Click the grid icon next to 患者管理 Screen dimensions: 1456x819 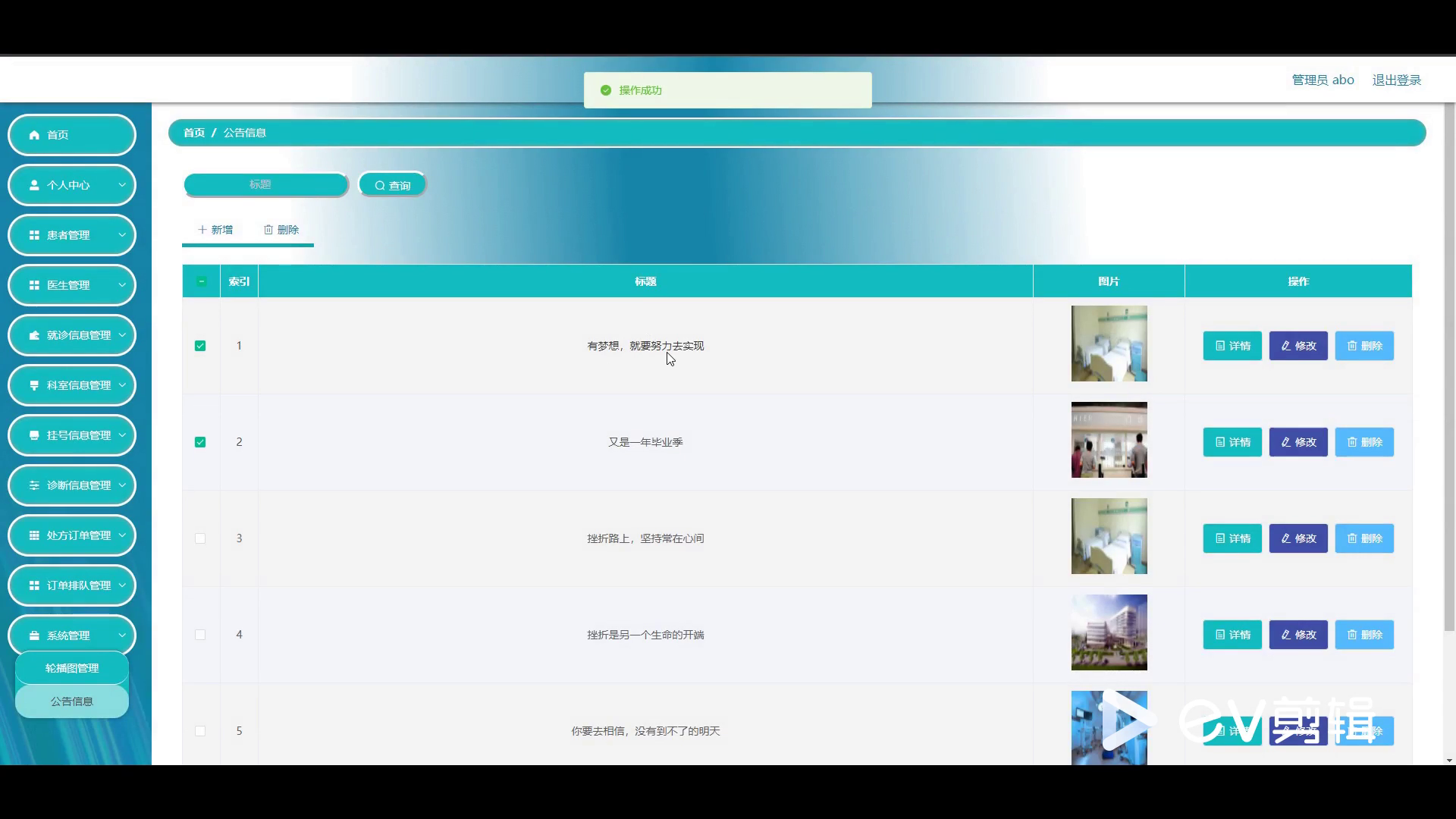click(x=34, y=235)
